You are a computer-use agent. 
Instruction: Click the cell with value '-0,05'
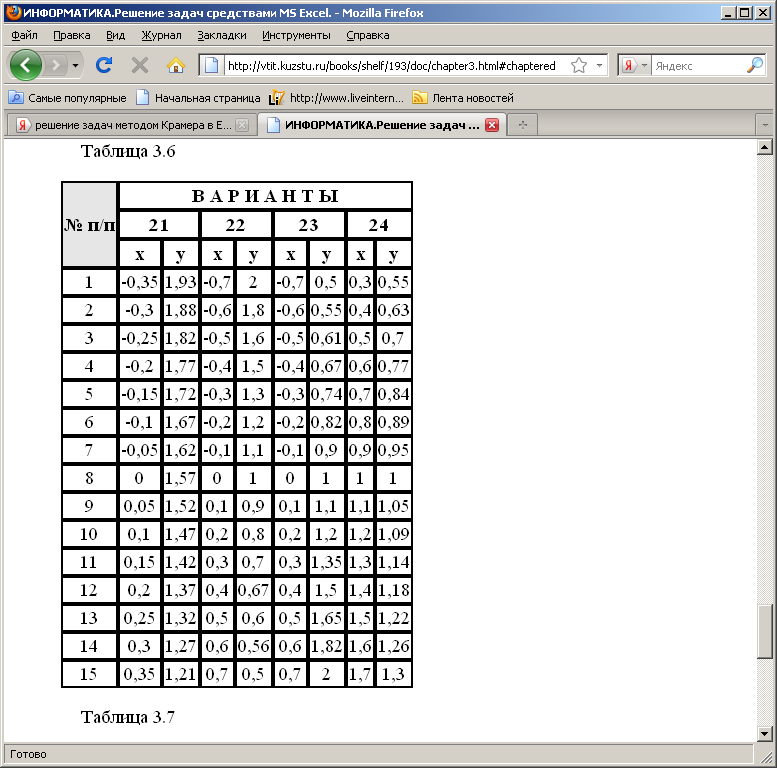pos(140,450)
